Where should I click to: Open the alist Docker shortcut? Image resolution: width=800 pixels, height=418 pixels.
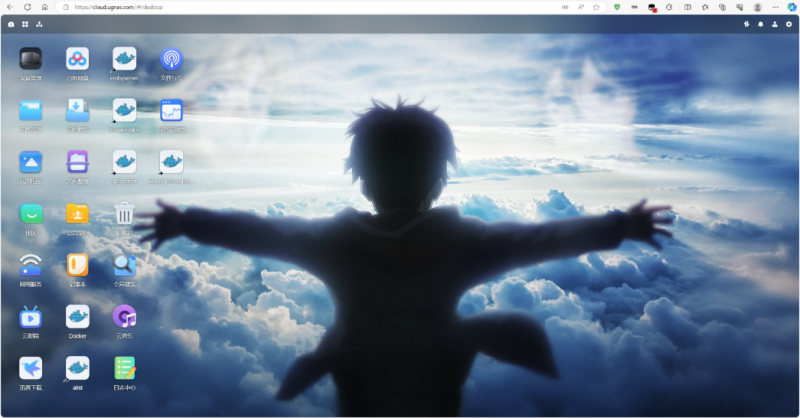click(x=78, y=368)
